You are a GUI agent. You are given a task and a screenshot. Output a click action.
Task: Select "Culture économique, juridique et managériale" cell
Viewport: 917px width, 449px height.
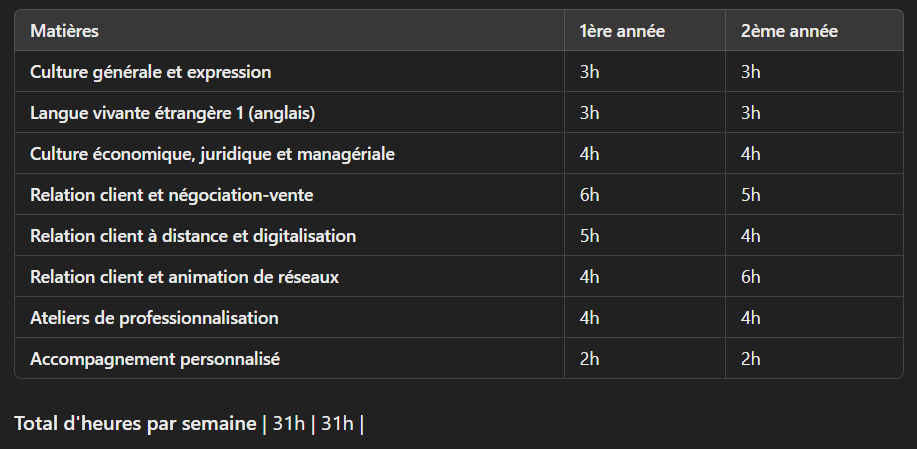point(213,154)
